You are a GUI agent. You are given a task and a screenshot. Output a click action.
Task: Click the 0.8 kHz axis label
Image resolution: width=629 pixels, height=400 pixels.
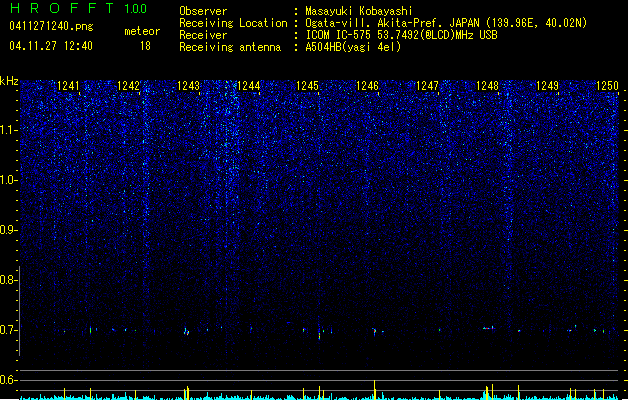9,280
